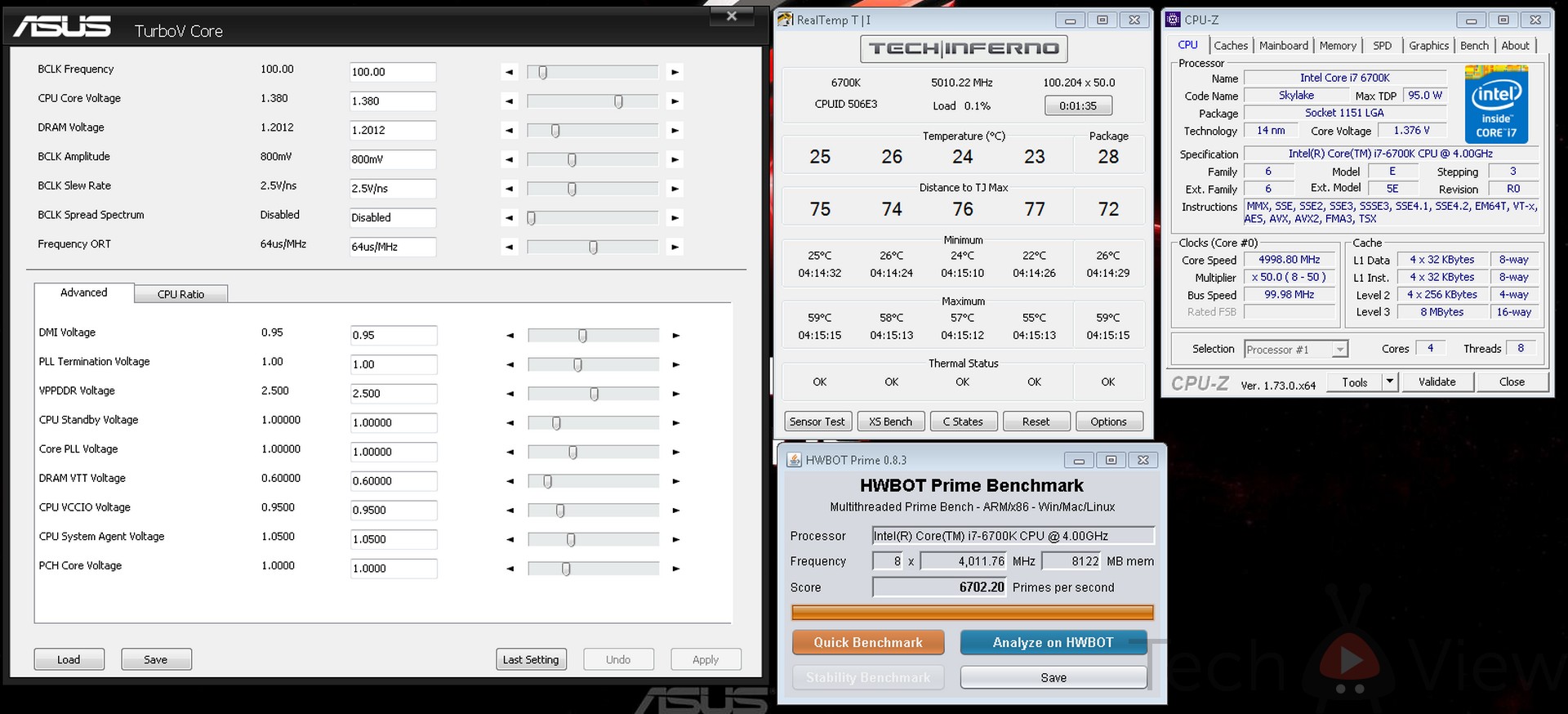
Task: Click the DRAM Voltage slider handle
Action: coord(555,131)
